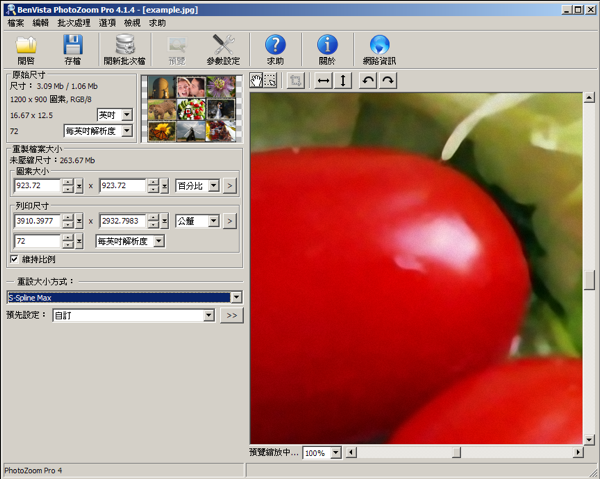Flip image horizontally
Image resolution: width=600 pixels, height=479 pixels.
(x=323, y=81)
